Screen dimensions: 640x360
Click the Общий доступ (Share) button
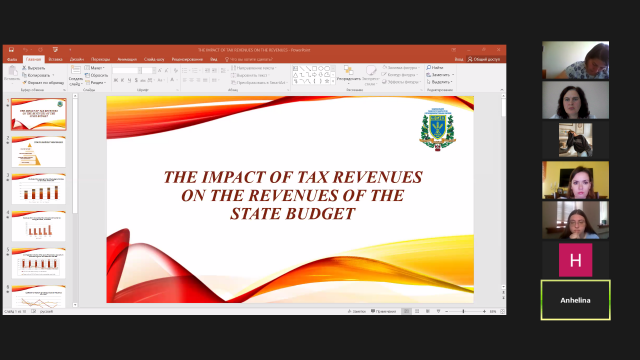pos(484,59)
